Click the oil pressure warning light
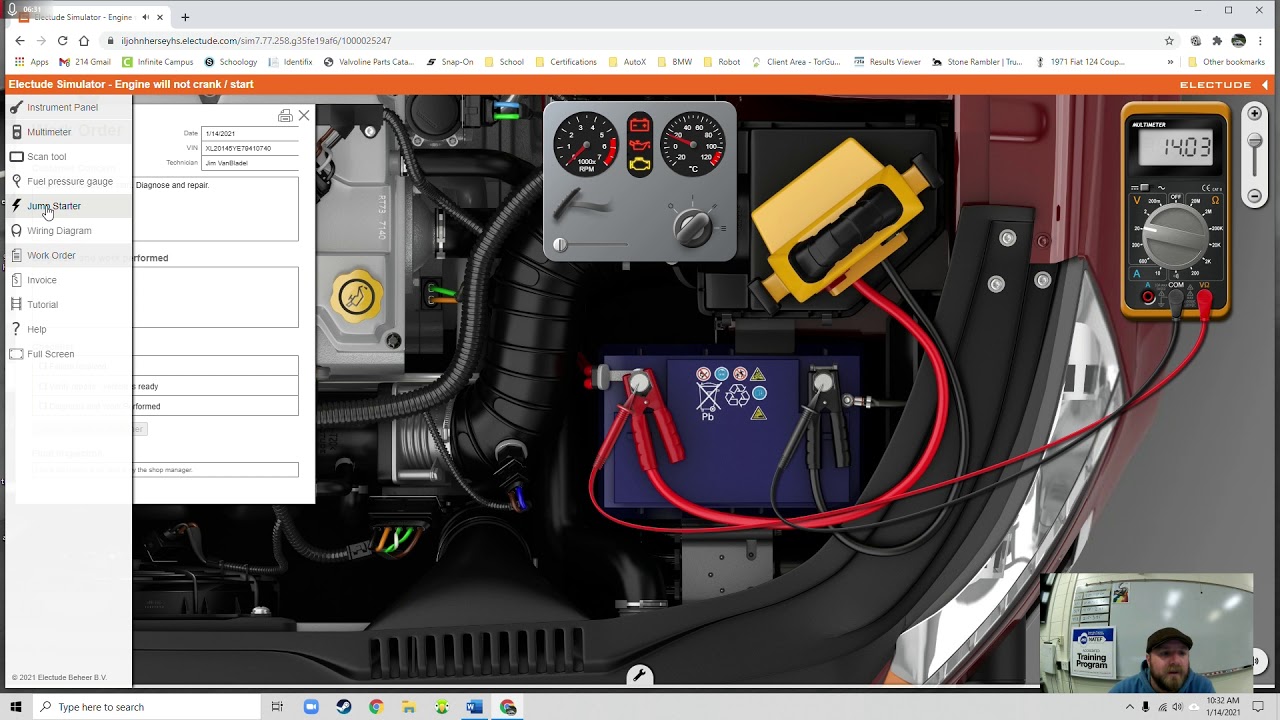1280x720 pixels. click(639, 145)
